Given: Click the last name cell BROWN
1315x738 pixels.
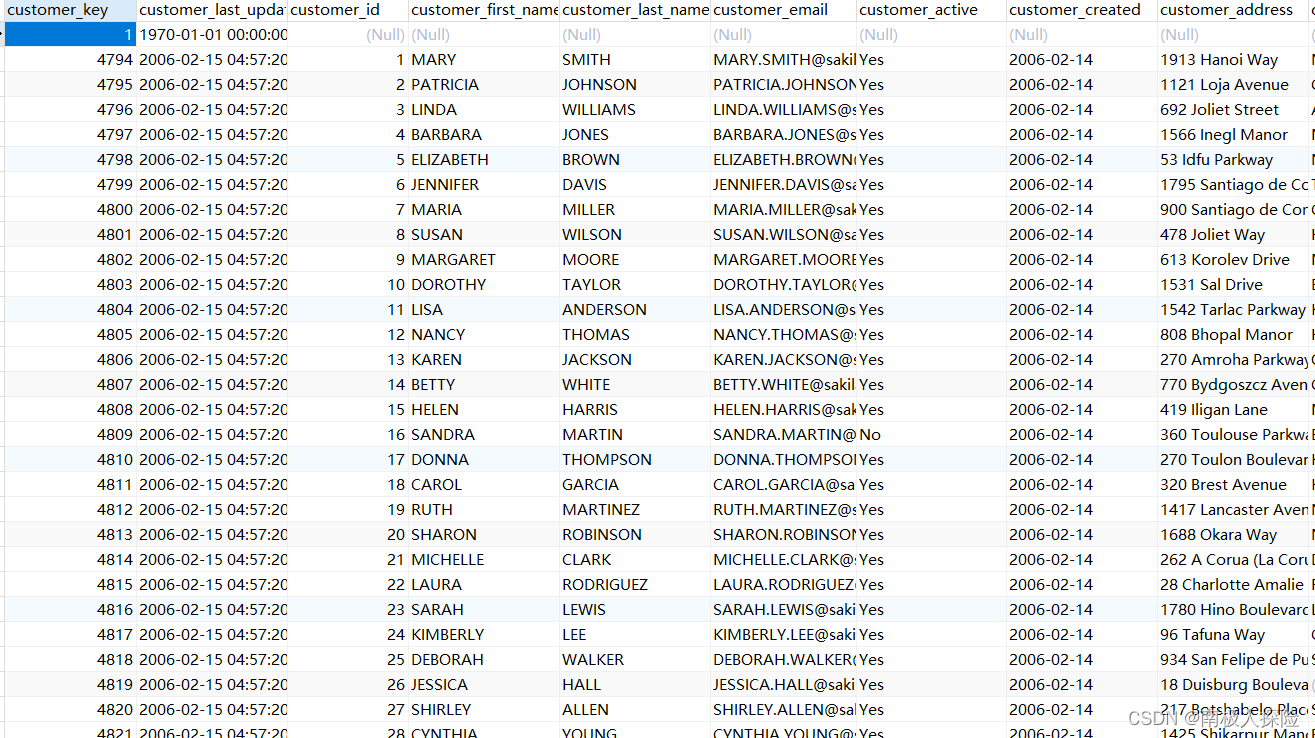Looking at the screenshot, I should (635, 159).
